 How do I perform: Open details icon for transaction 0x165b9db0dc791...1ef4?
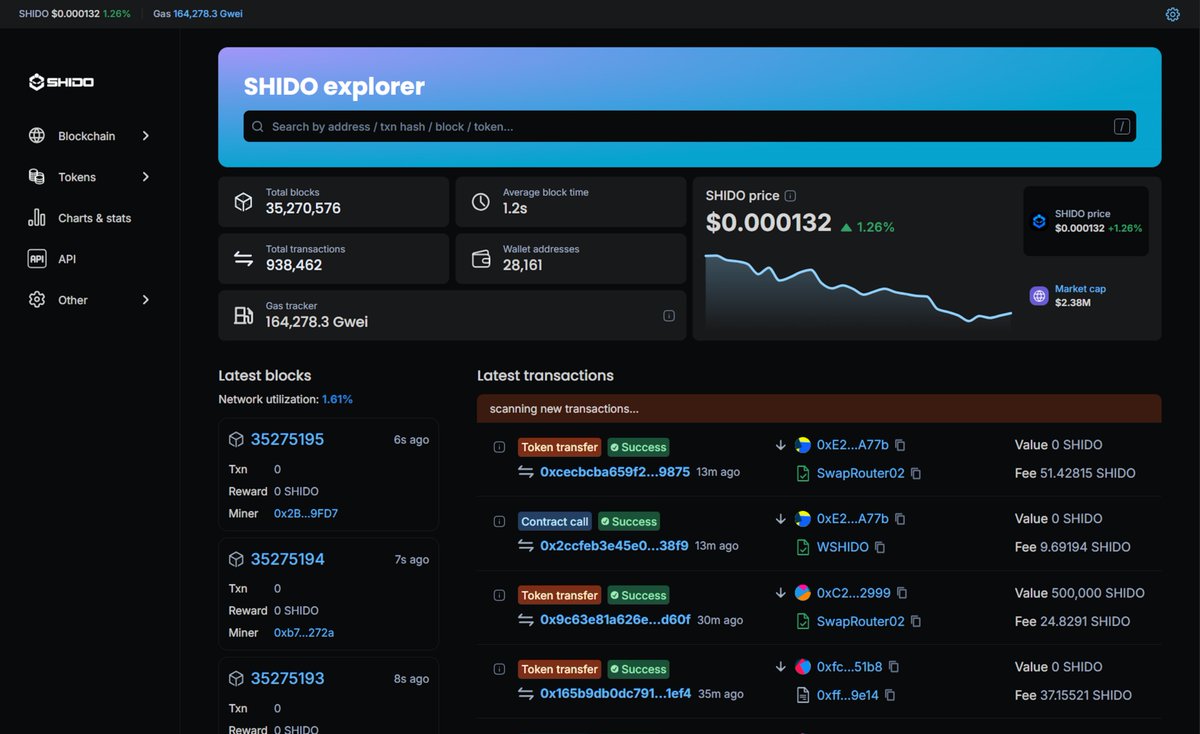tap(499, 669)
